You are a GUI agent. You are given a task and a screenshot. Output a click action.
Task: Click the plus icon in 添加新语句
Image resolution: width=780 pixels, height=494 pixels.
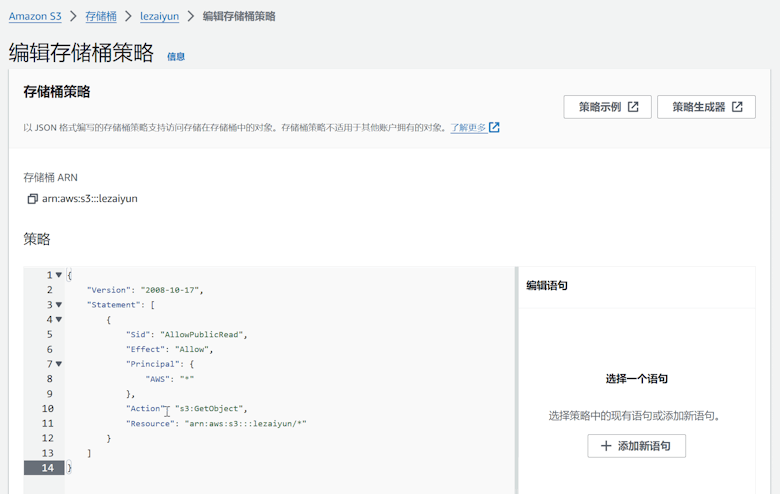pos(606,446)
